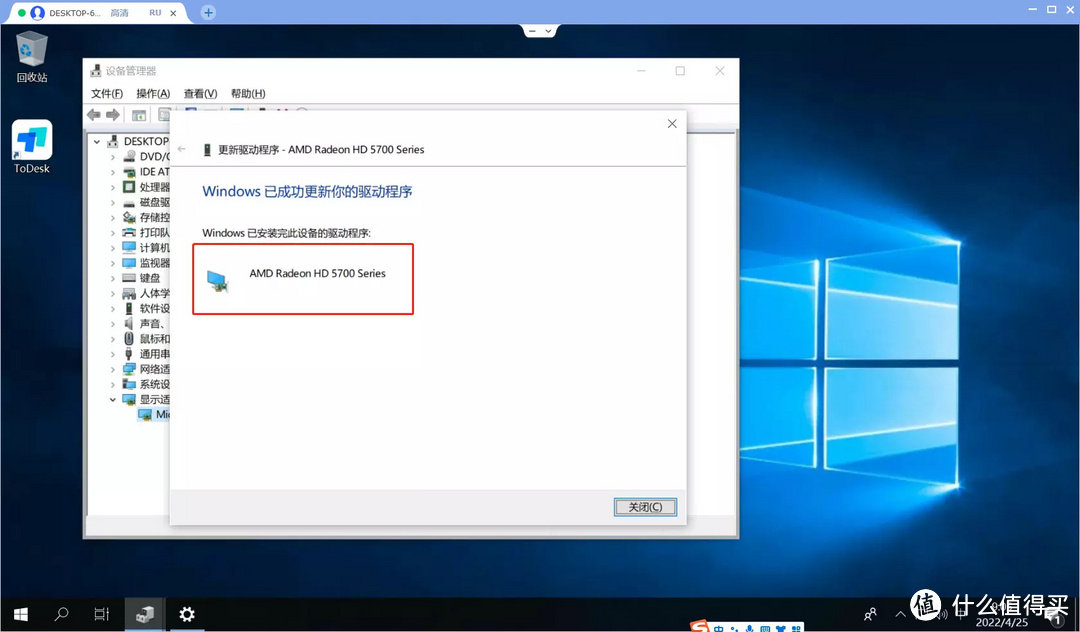Toggle the show/hide console tree toolbar icon

[x=139, y=115]
